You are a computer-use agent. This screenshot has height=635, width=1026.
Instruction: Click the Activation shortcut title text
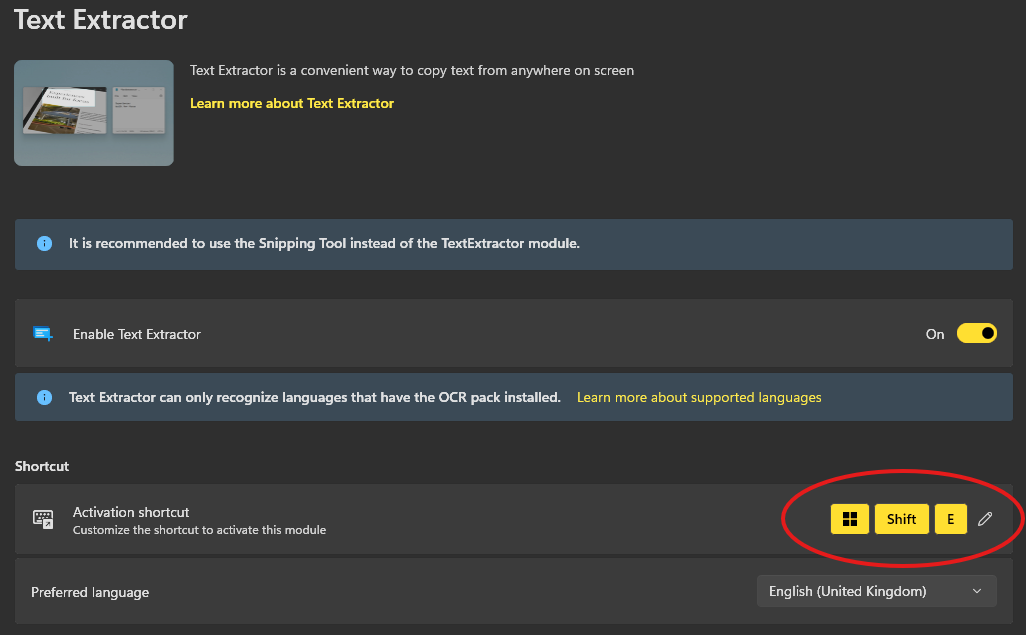tap(131, 512)
